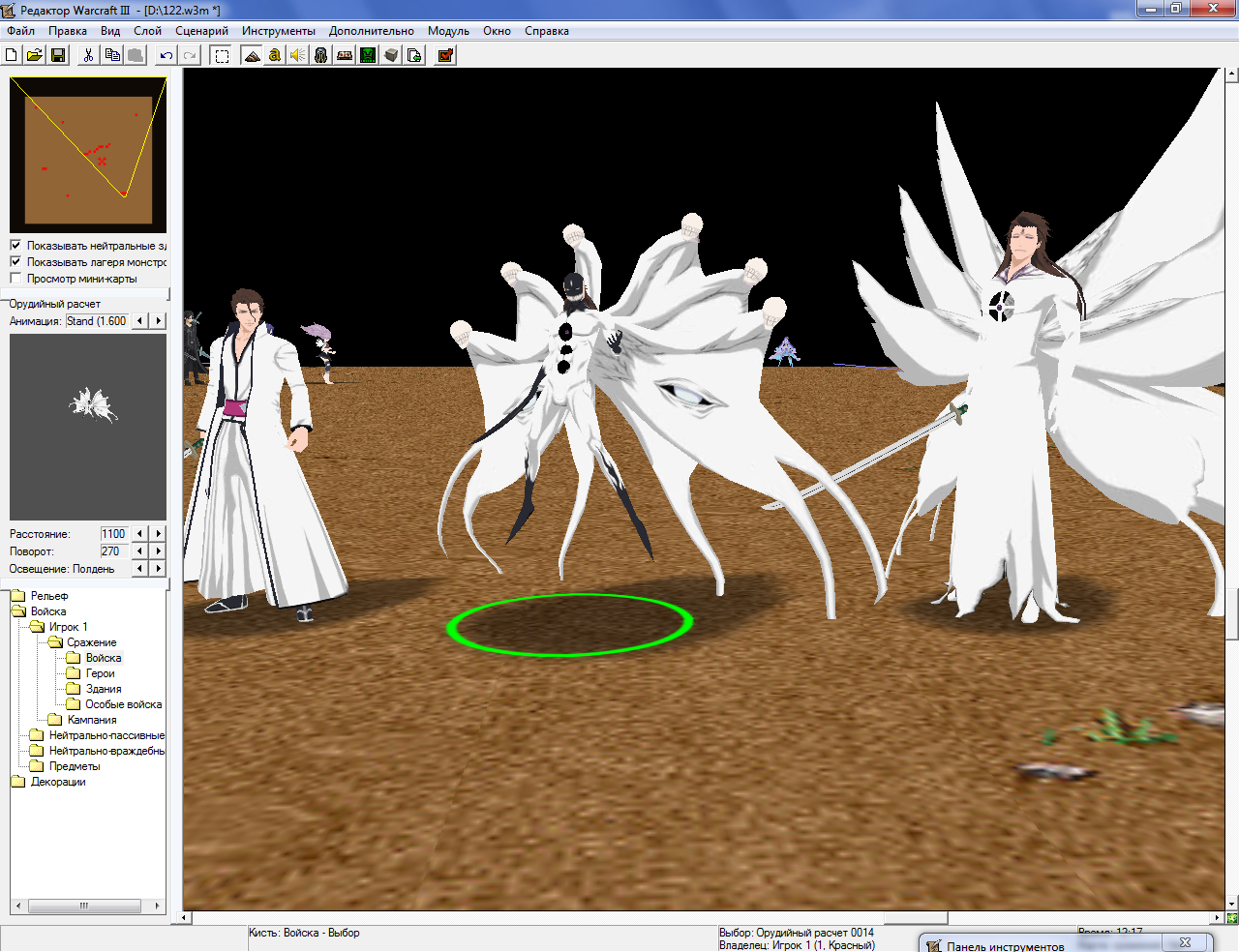The width and height of the screenshot is (1239, 952).
Task: Select the Войска folder under Сражение
Action: click(x=104, y=658)
